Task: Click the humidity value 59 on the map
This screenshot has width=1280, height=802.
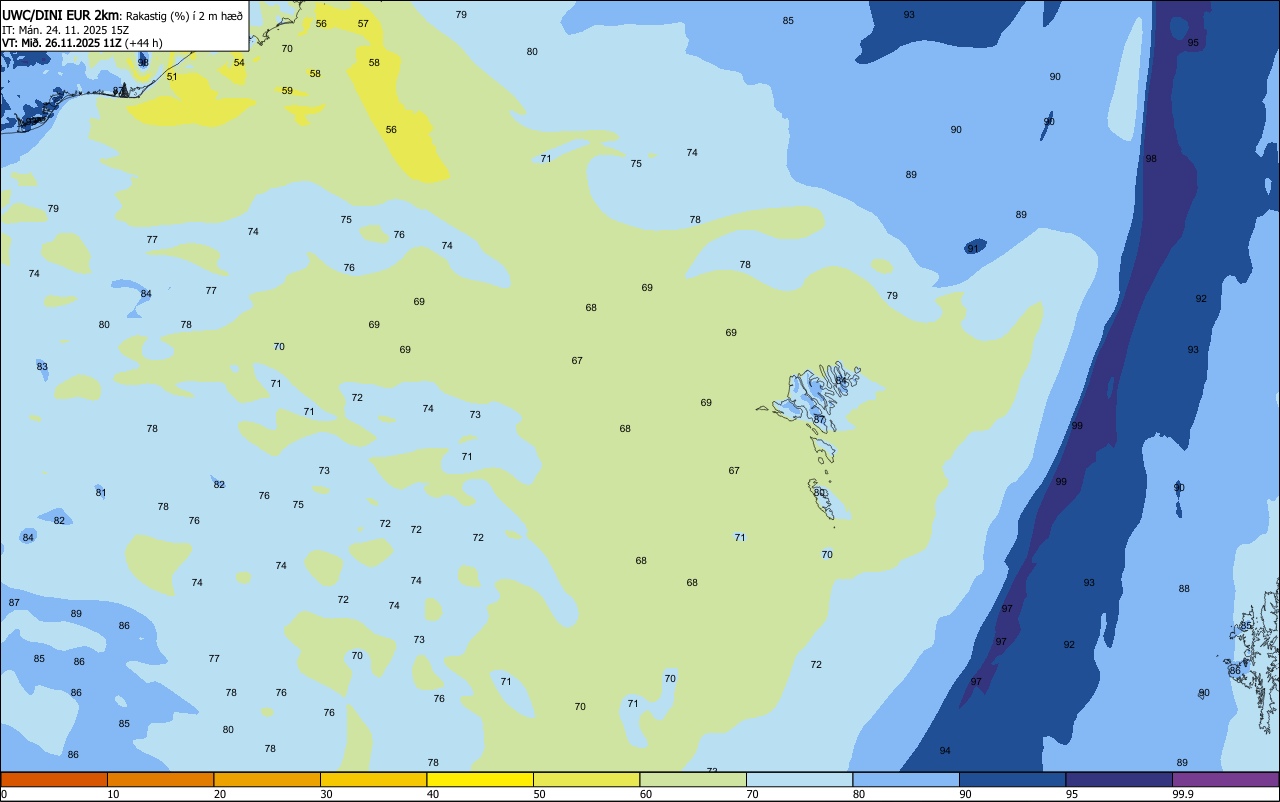Action: coord(287,91)
